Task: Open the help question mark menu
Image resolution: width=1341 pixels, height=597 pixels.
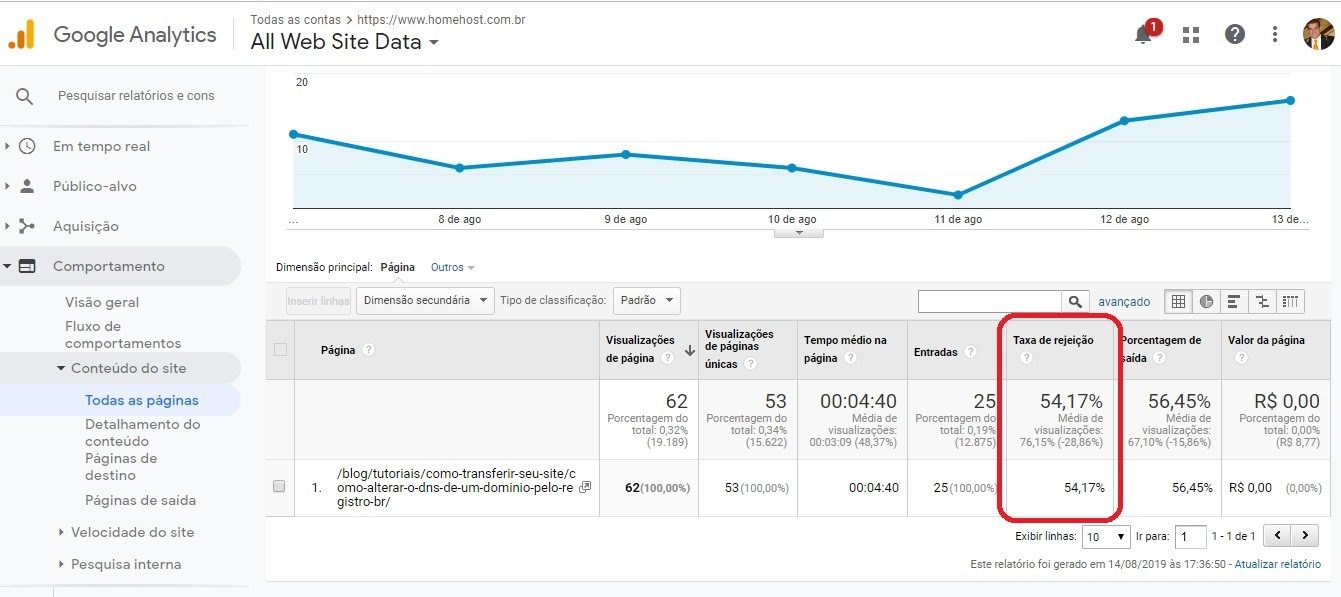Action: [1235, 34]
